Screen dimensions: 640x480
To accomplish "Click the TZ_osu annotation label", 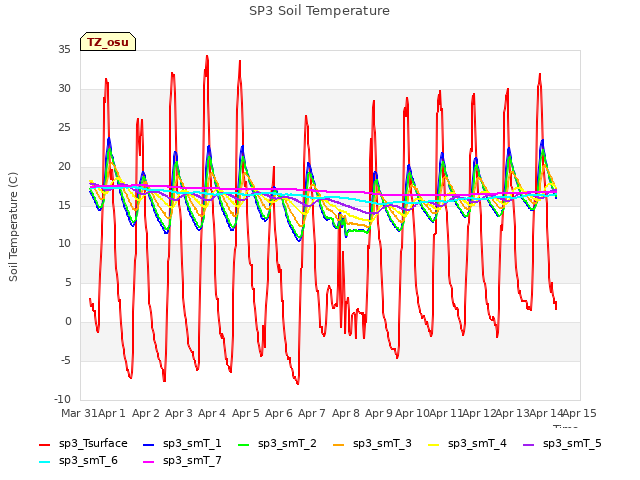I will 108,42.
